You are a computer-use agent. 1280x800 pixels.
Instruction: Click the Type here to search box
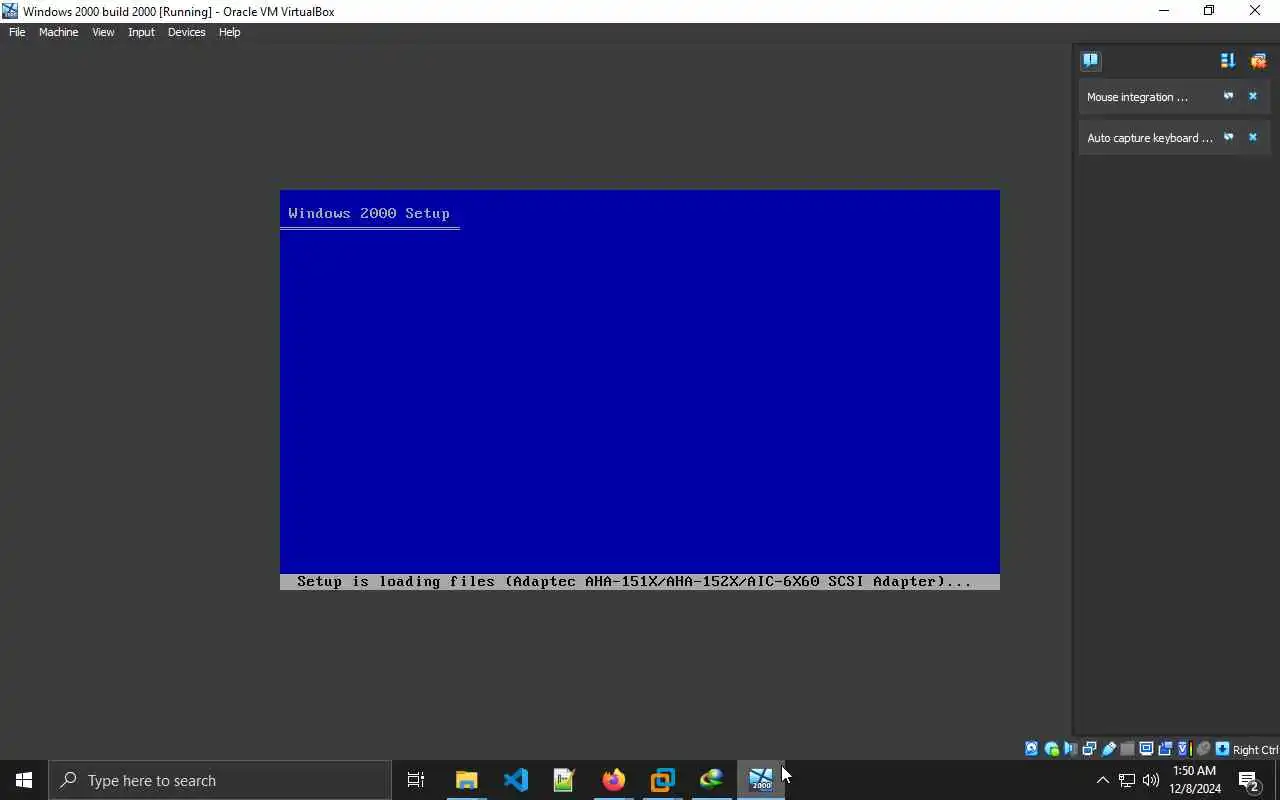point(220,780)
